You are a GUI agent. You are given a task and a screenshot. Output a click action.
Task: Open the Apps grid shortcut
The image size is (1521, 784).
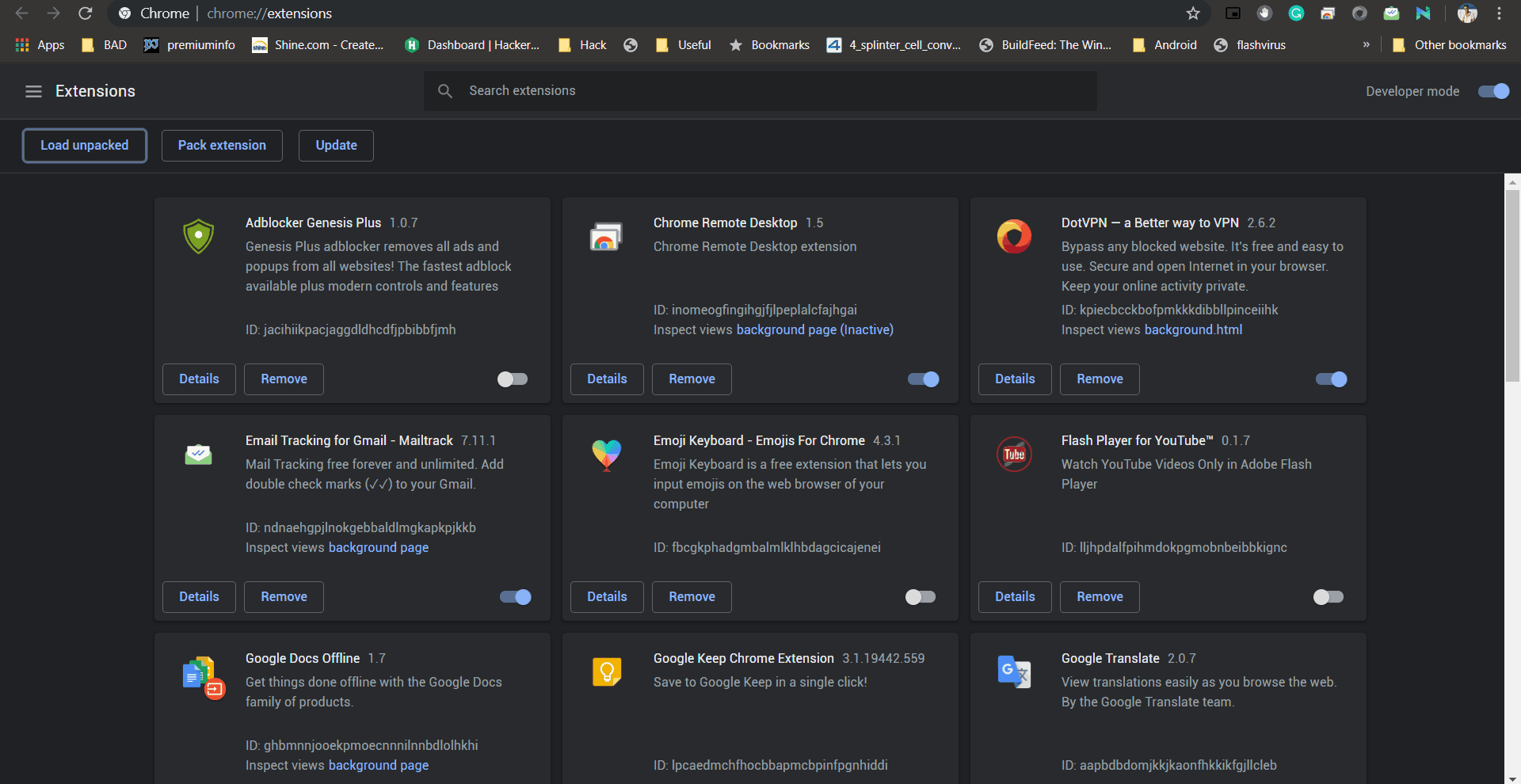tap(40, 45)
